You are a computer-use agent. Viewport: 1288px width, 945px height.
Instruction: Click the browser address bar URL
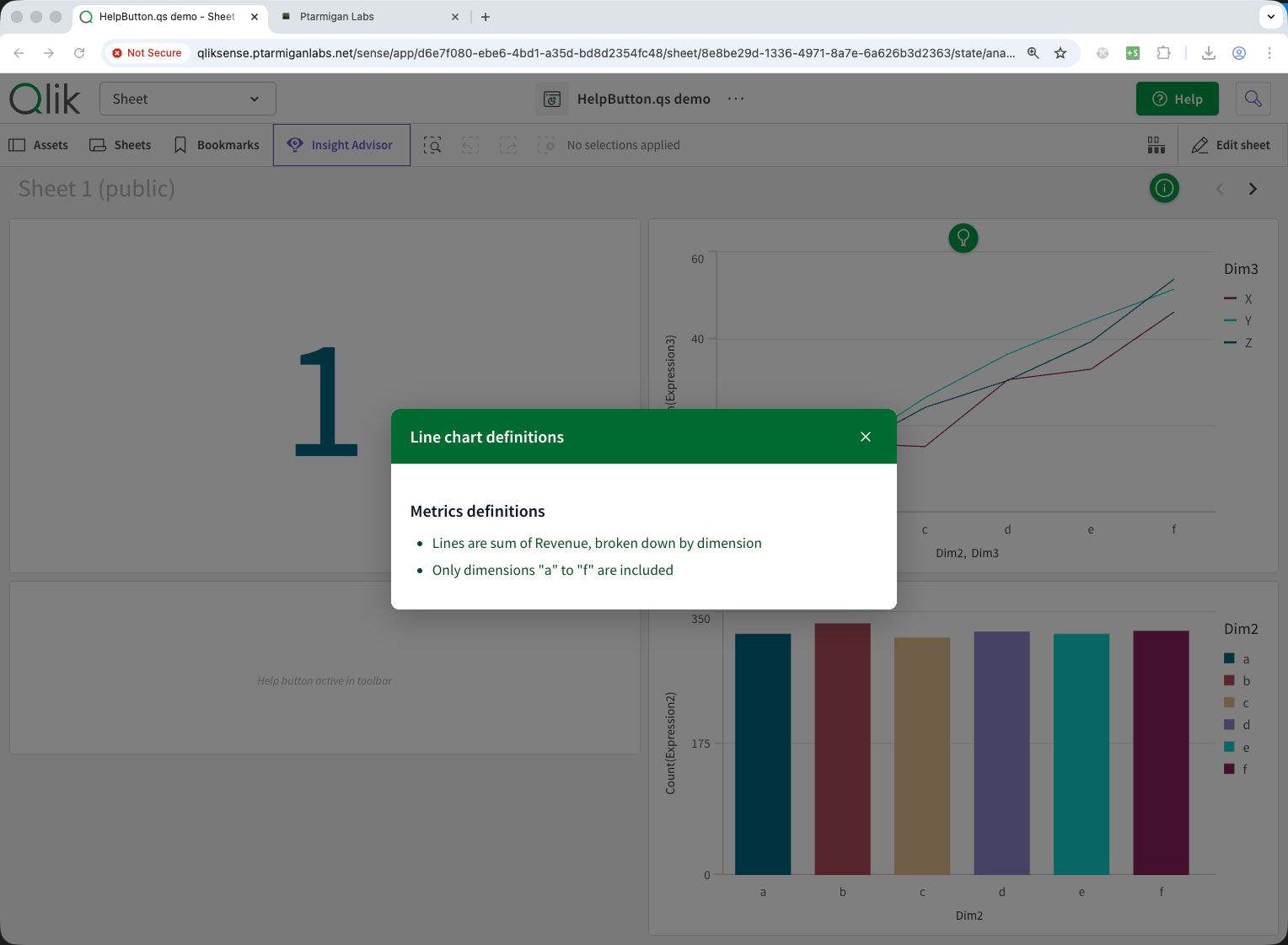[605, 53]
